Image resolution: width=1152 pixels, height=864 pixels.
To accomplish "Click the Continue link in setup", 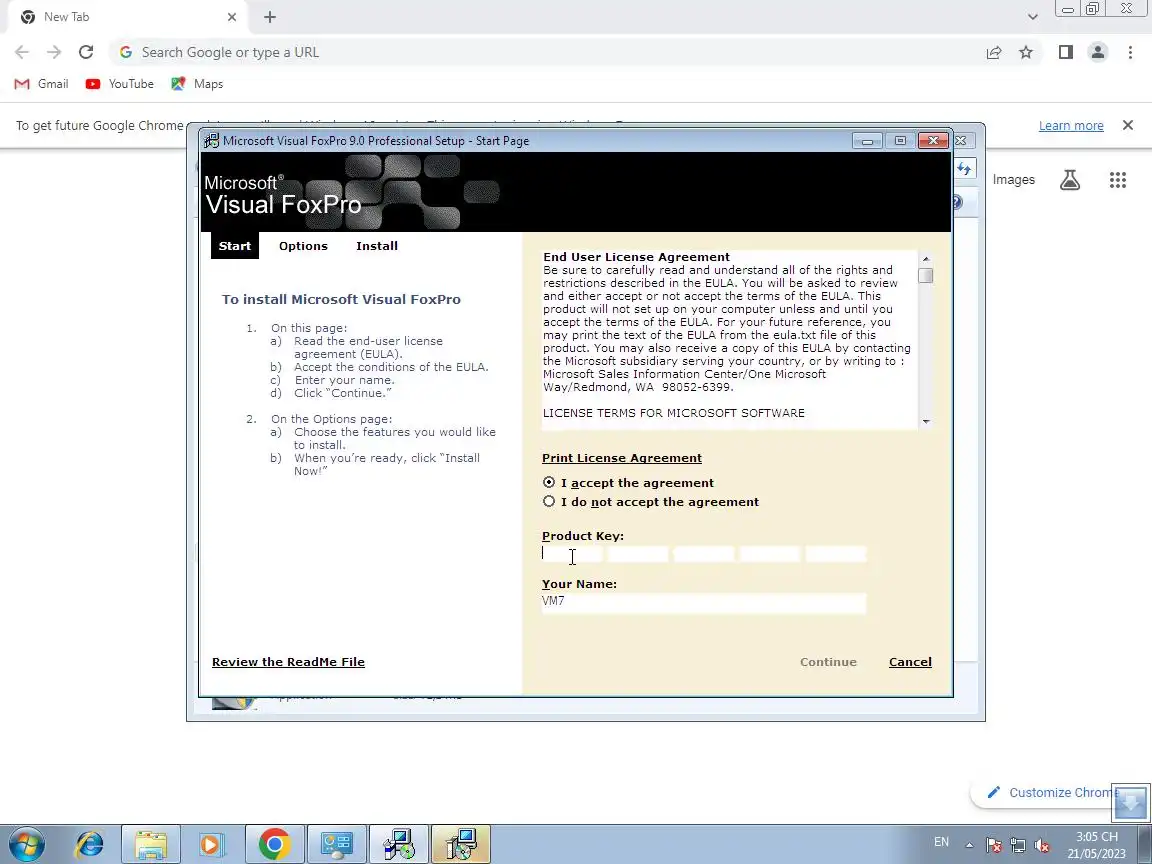I will (828, 662).
